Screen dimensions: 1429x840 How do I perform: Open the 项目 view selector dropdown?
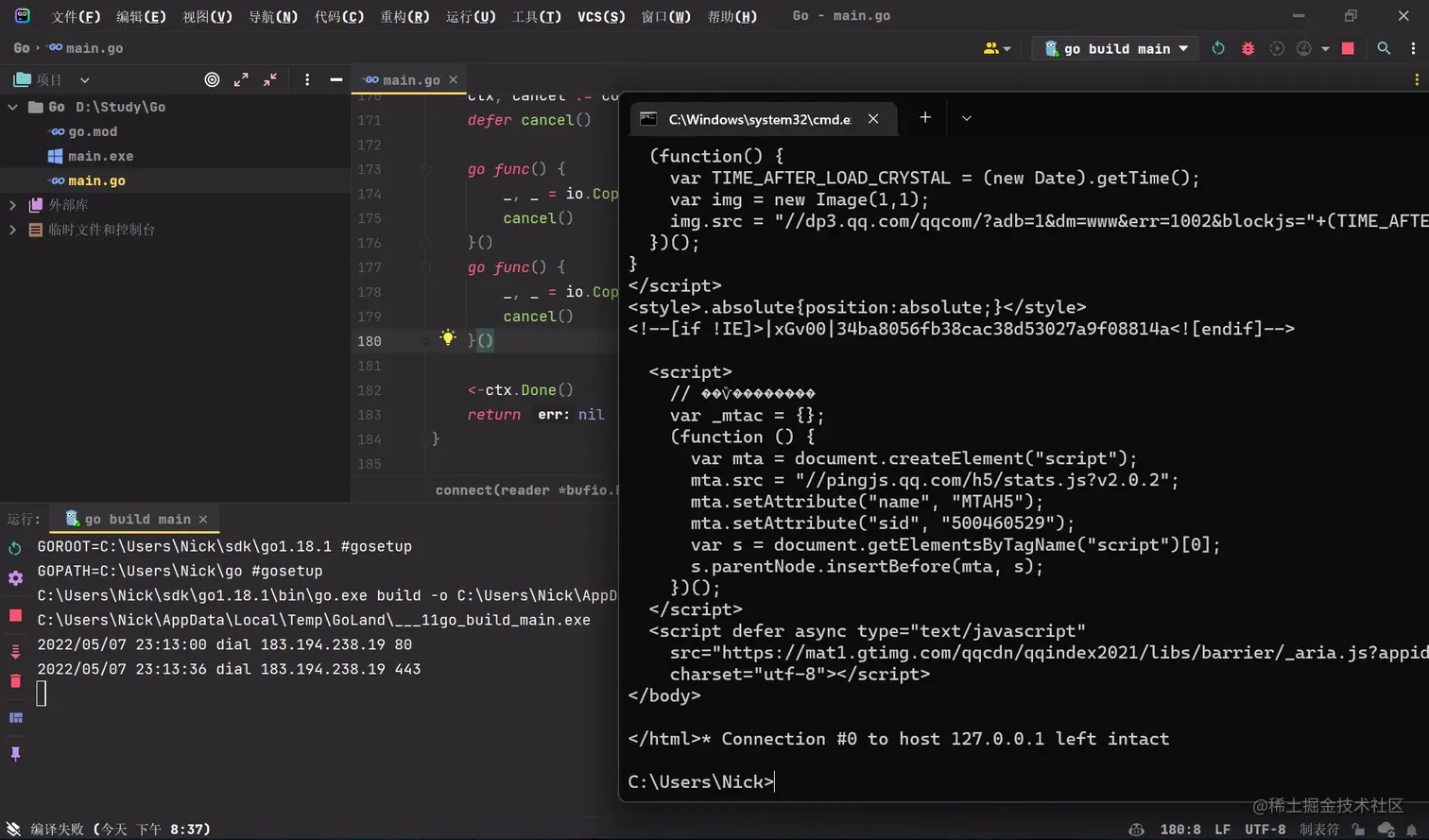tap(84, 80)
